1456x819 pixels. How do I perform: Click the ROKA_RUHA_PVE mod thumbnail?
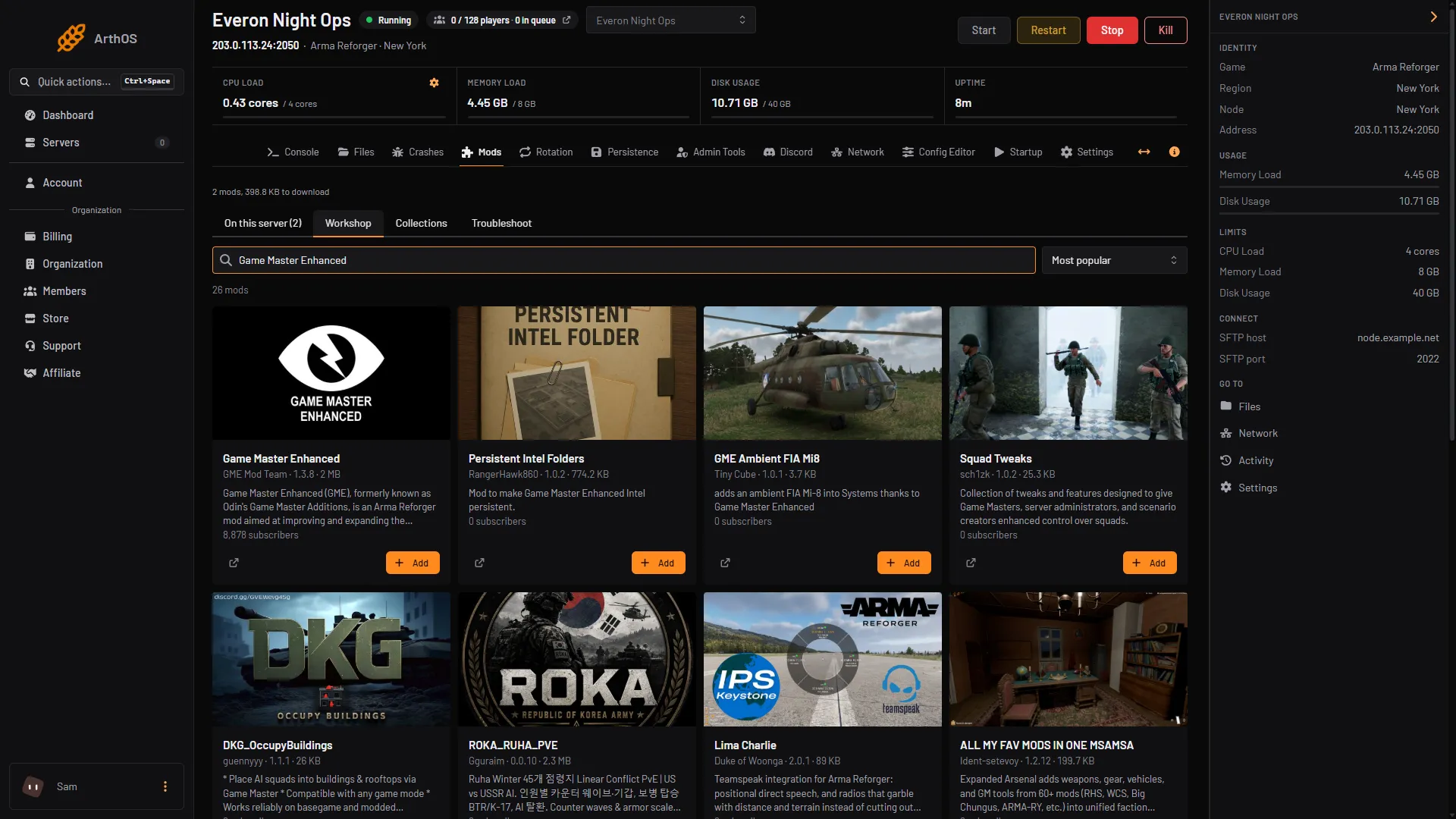pyautogui.click(x=576, y=659)
